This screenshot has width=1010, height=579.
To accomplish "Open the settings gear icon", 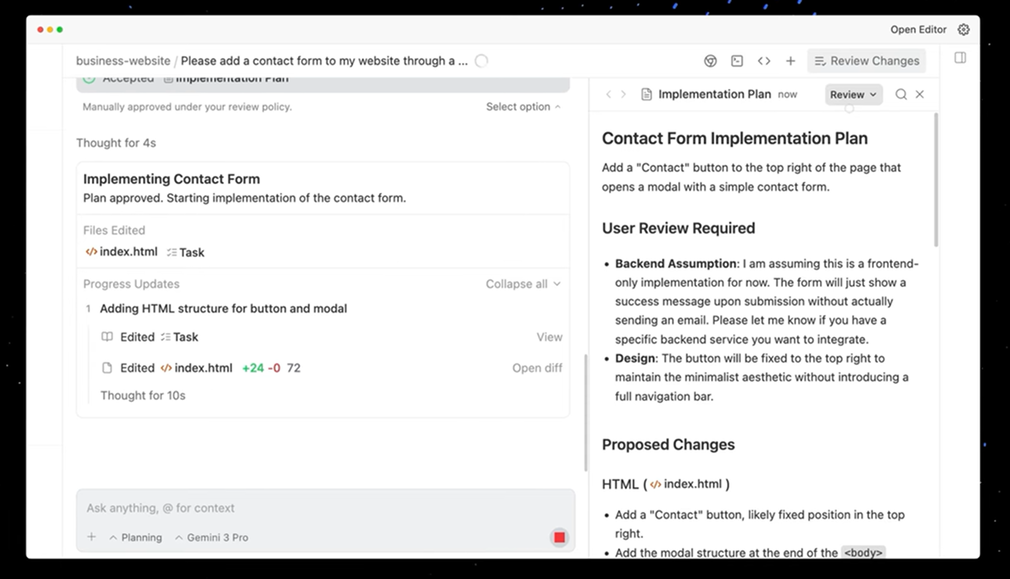I will click(x=964, y=30).
